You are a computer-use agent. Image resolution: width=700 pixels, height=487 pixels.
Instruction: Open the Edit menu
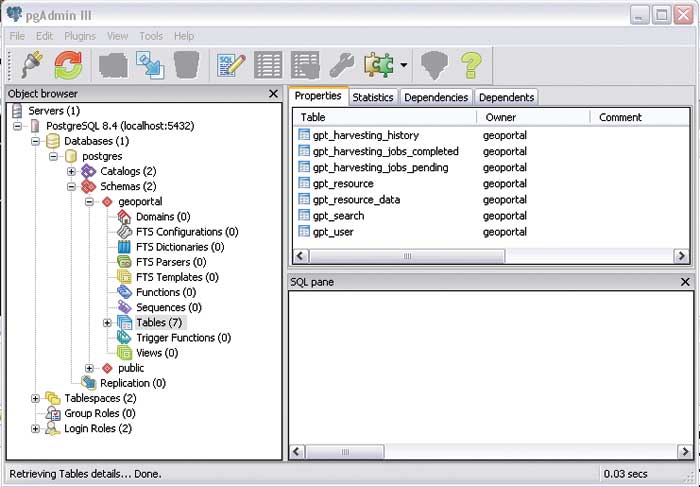[x=44, y=36]
